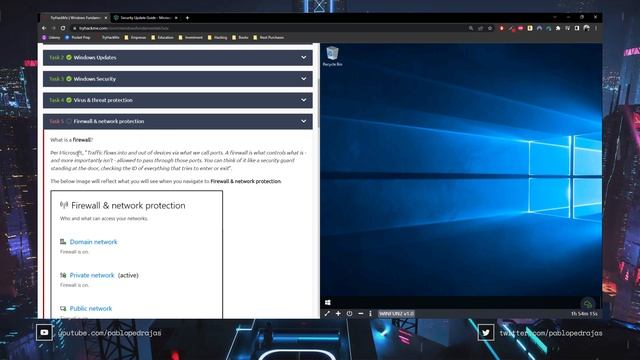The height and width of the screenshot is (360, 640).
Task: Click the plus icon in VM toolbar
Action: (x=338, y=313)
